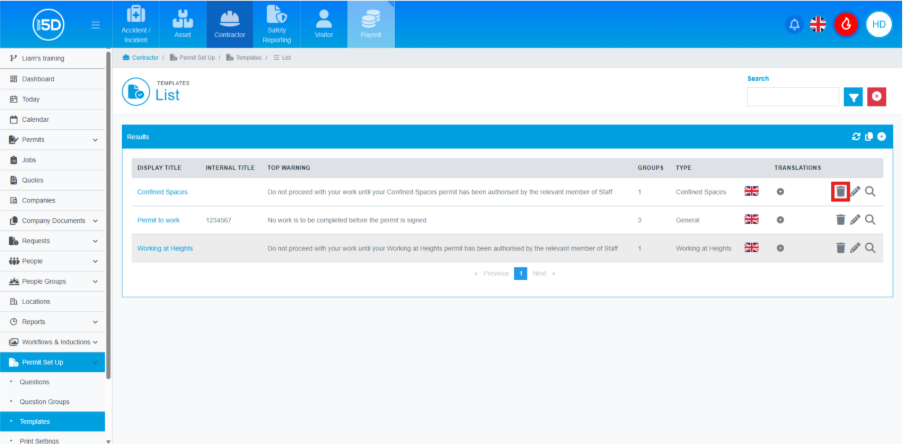The image size is (903, 444).
Task: Add a new template with plus icon
Action: coord(881,136)
